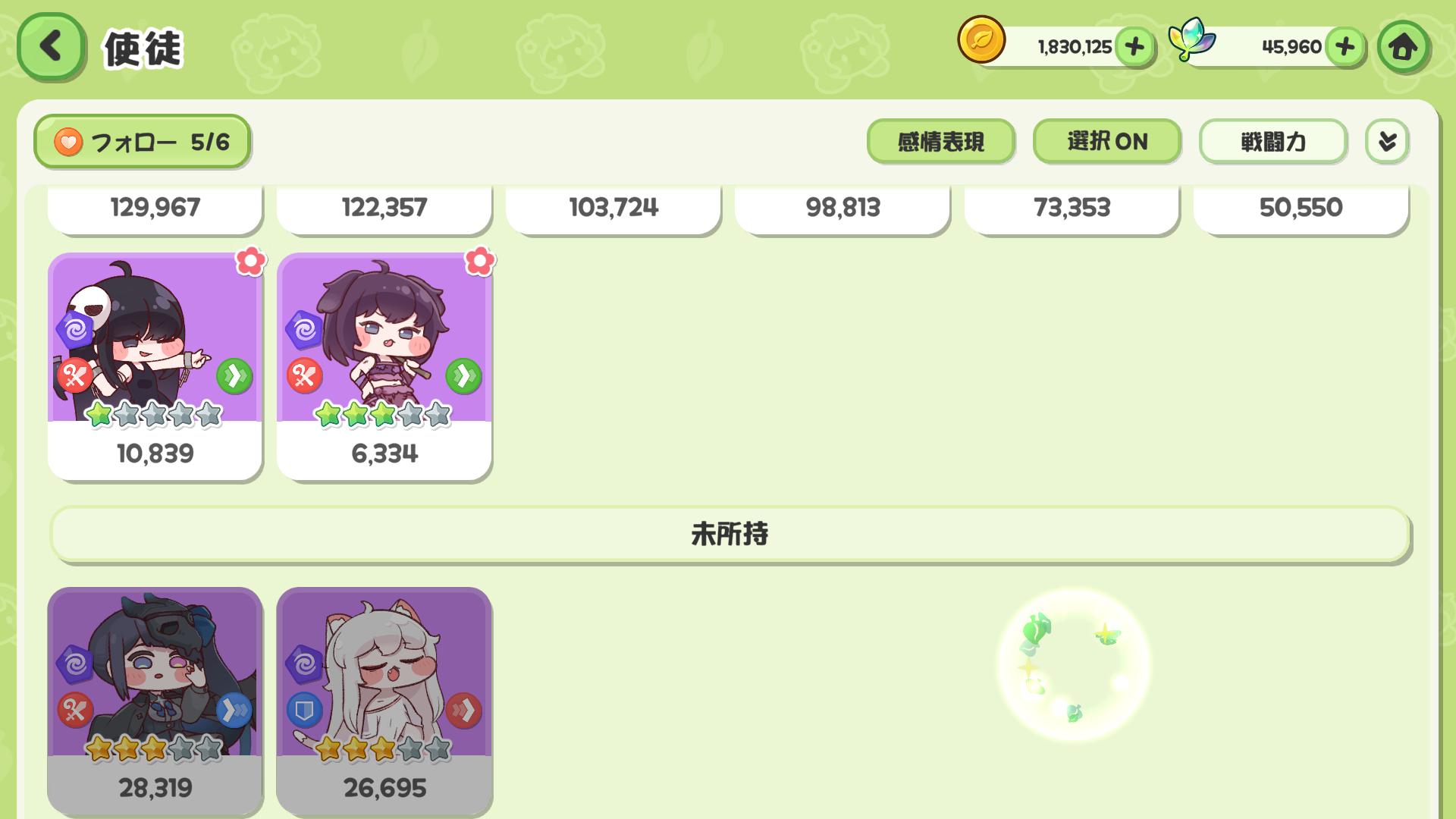Click blue shield icon on white-haired character

(304, 711)
